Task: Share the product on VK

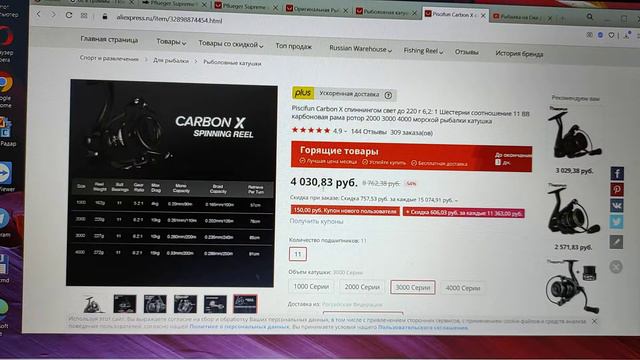Action: (x=617, y=205)
